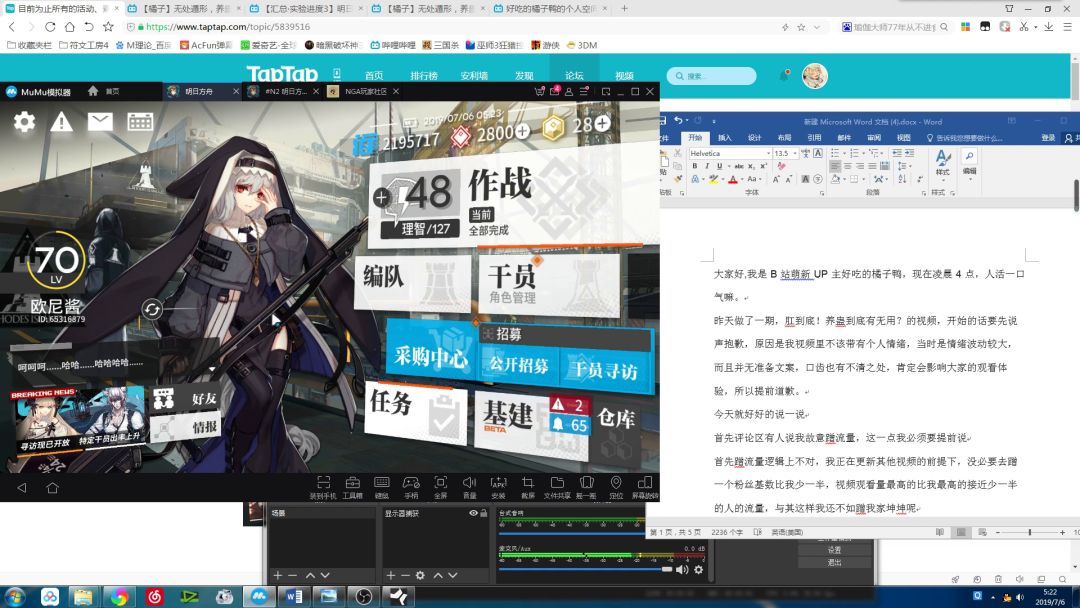Toggle visibility eye for 显示器捕获 source
1080x608 pixels.
click(x=472, y=513)
